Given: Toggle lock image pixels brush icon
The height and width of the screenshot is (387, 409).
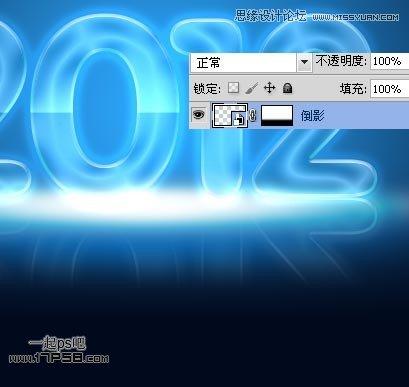Looking at the screenshot, I should click(x=251, y=88).
